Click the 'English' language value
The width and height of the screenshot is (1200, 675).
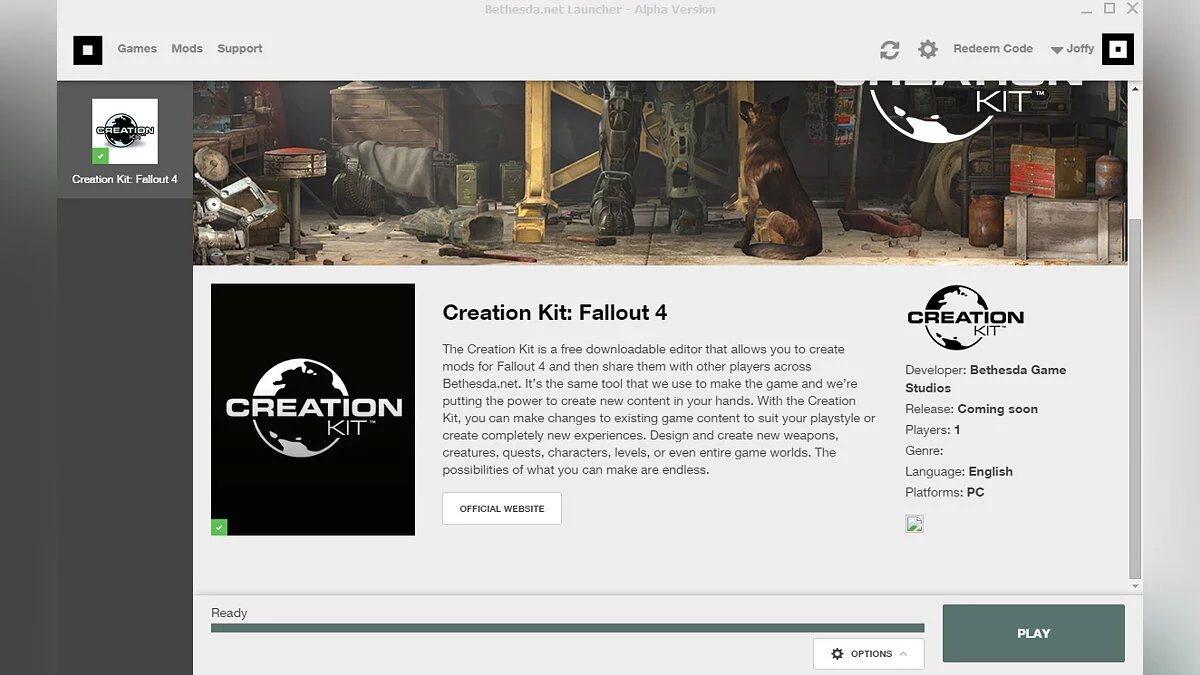(991, 472)
